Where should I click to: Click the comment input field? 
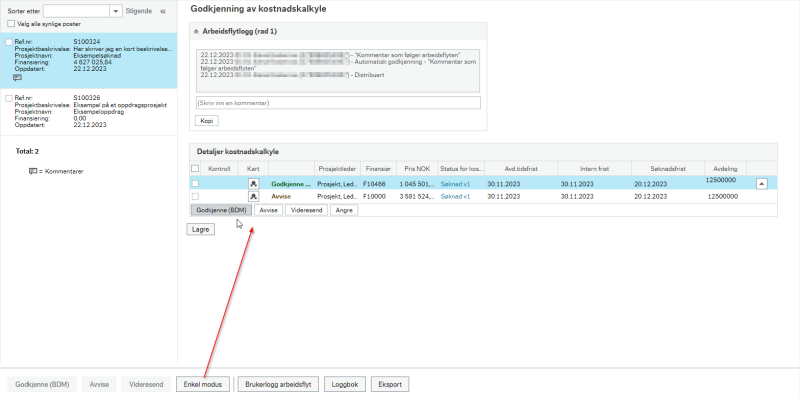[x=338, y=103]
